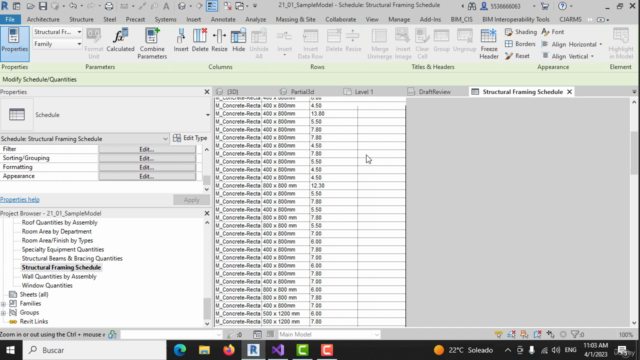
Task: Switch to the Architecture ribbon tab
Action: 43,19
